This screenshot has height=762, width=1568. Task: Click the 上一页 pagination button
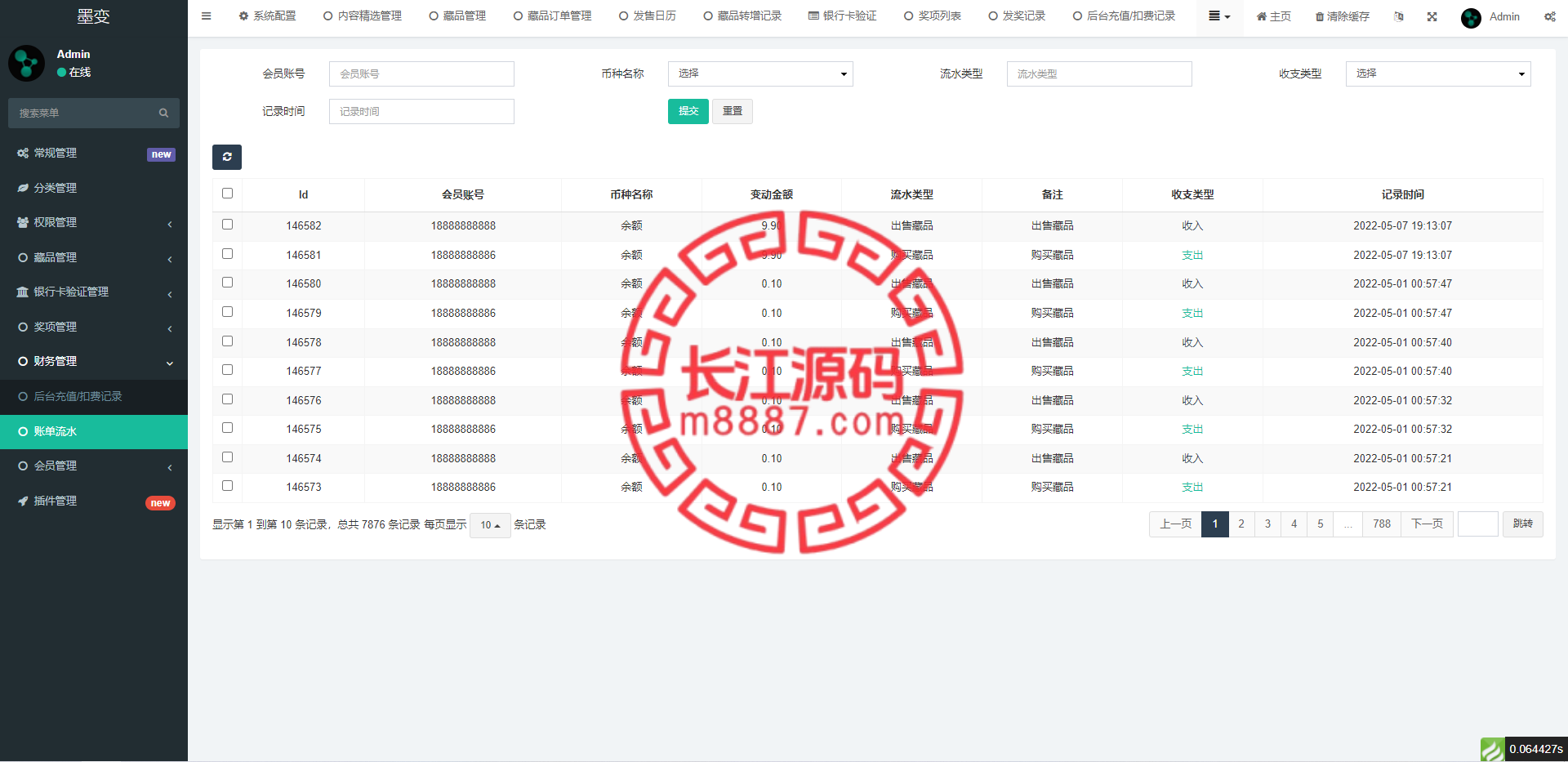pyautogui.click(x=1175, y=524)
